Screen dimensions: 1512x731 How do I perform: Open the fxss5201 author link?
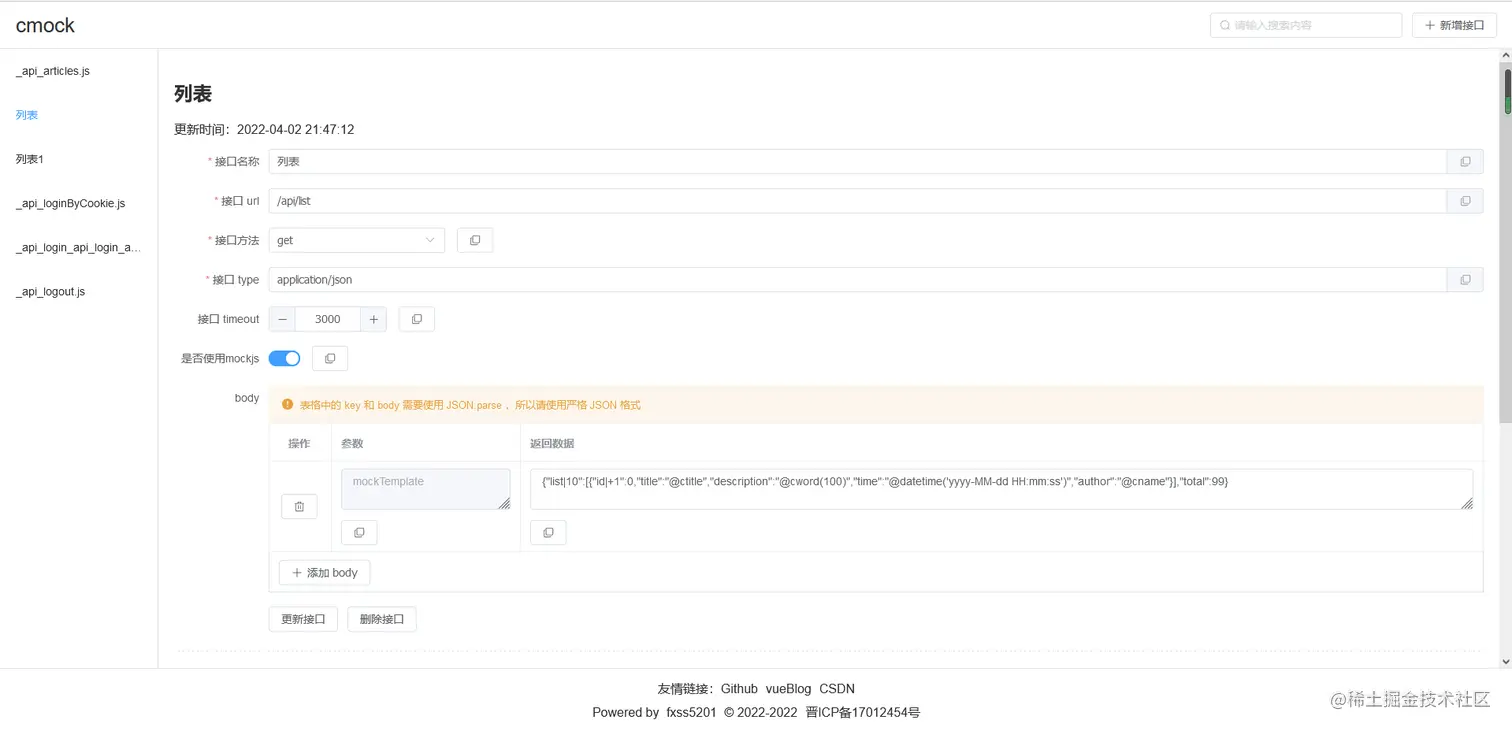pyautogui.click(x=691, y=713)
